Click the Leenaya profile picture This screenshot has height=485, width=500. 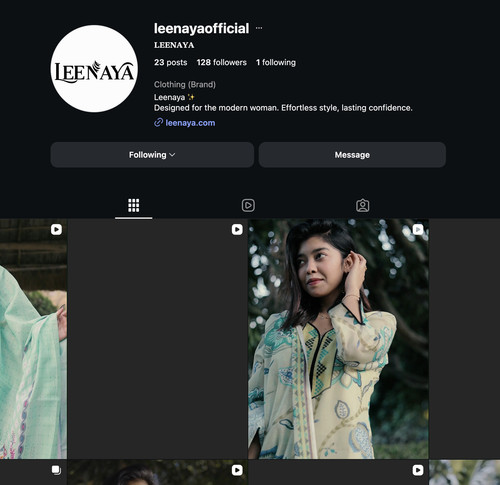coord(94,69)
